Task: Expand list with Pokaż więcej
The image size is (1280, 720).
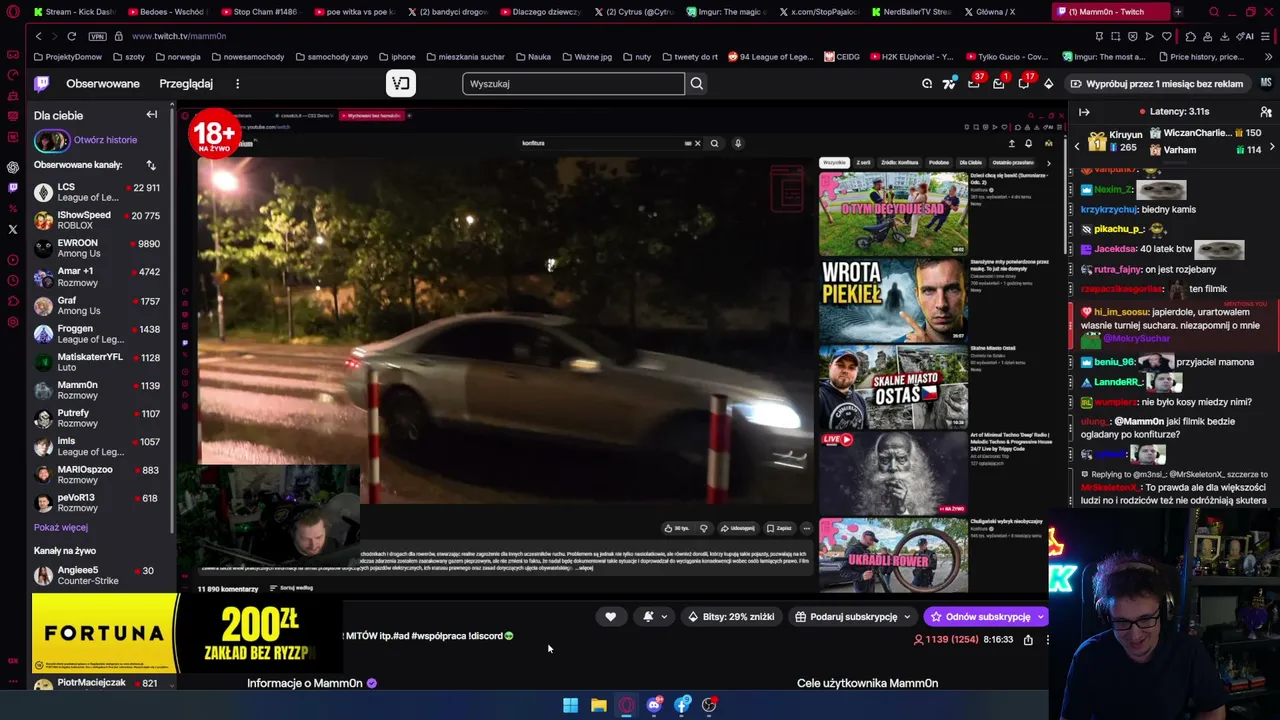Action: click(x=61, y=527)
